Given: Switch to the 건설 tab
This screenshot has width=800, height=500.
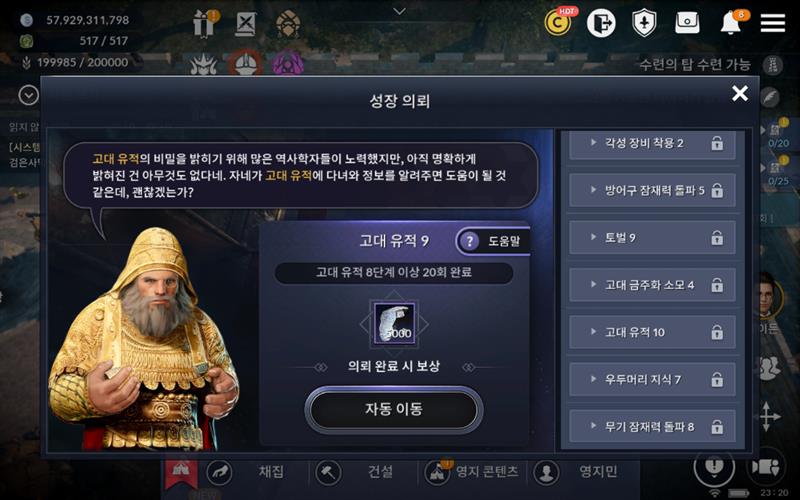Looking at the screenshot, I should 381,472.
